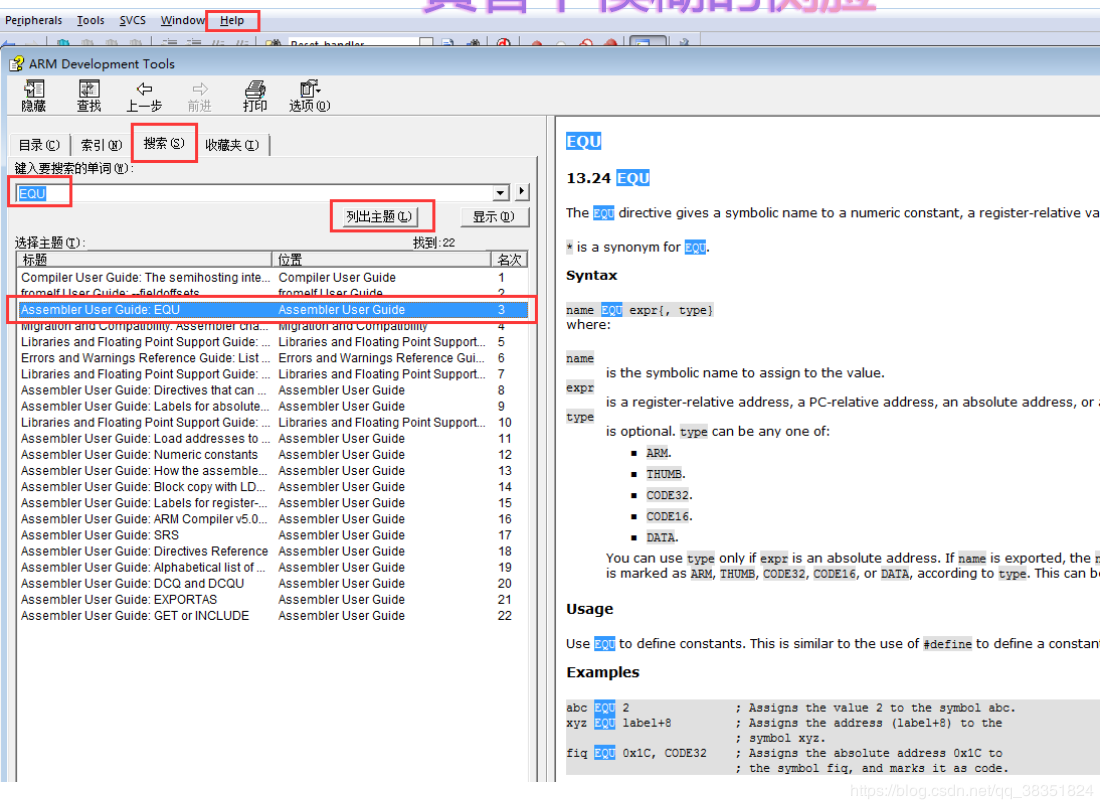
Task: Click the Find (查找) toolbar icon
Action: [x=89, y=96]
